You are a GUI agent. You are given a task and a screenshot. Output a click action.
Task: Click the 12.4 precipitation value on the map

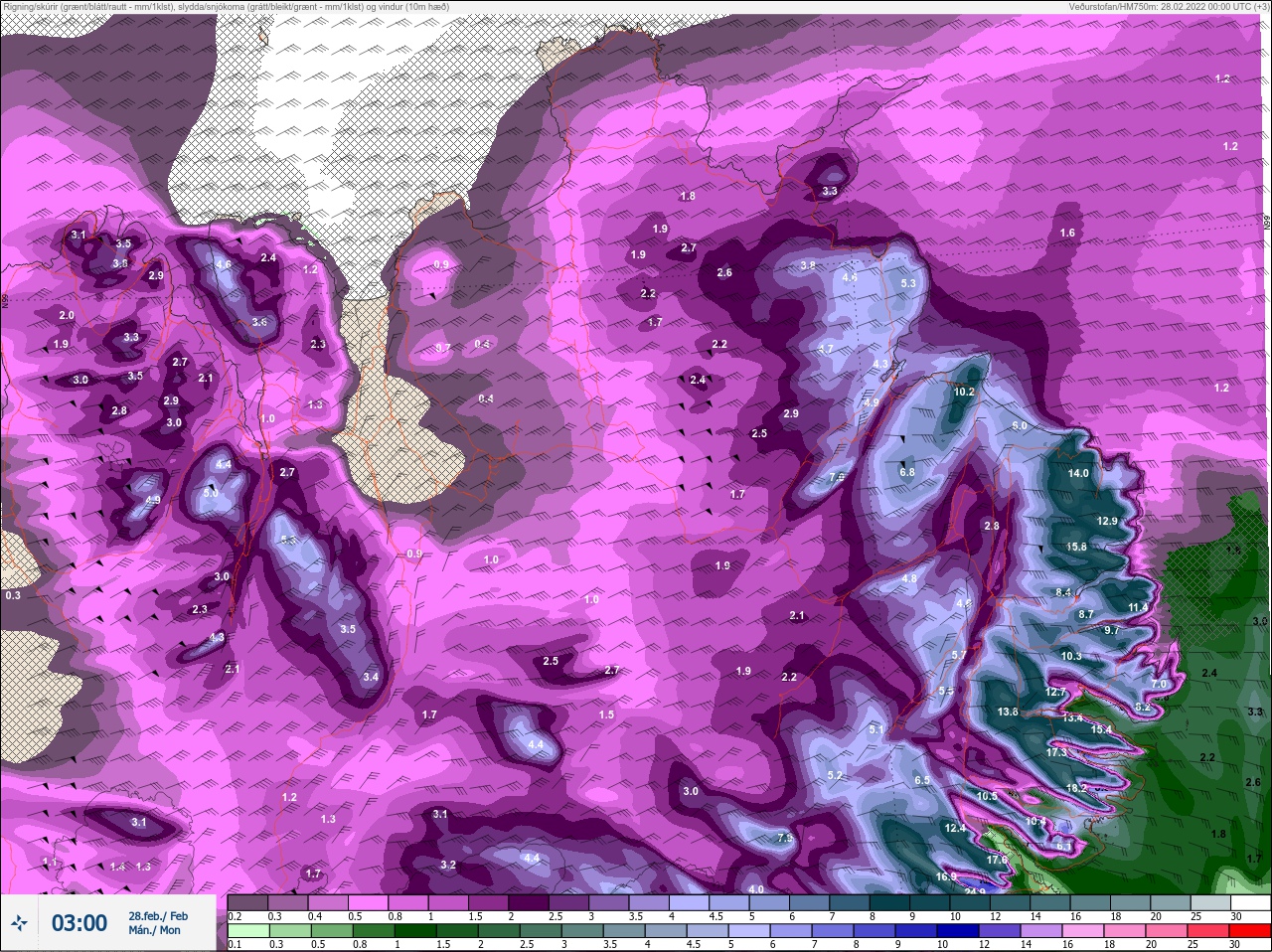point(955,828)
